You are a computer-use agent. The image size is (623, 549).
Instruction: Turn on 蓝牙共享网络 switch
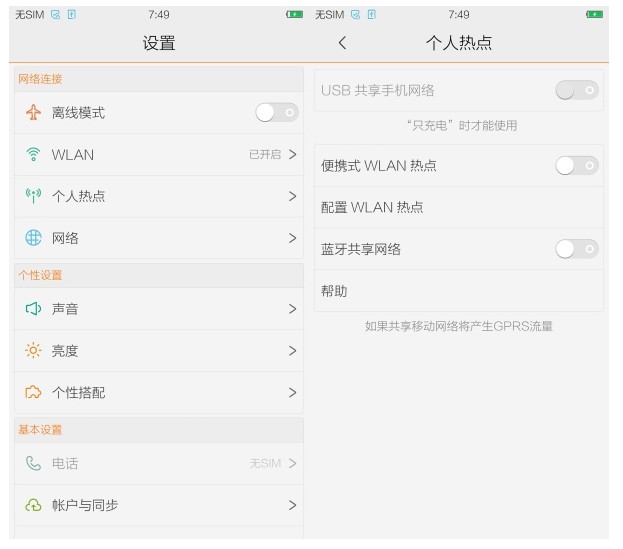(576, 249)
